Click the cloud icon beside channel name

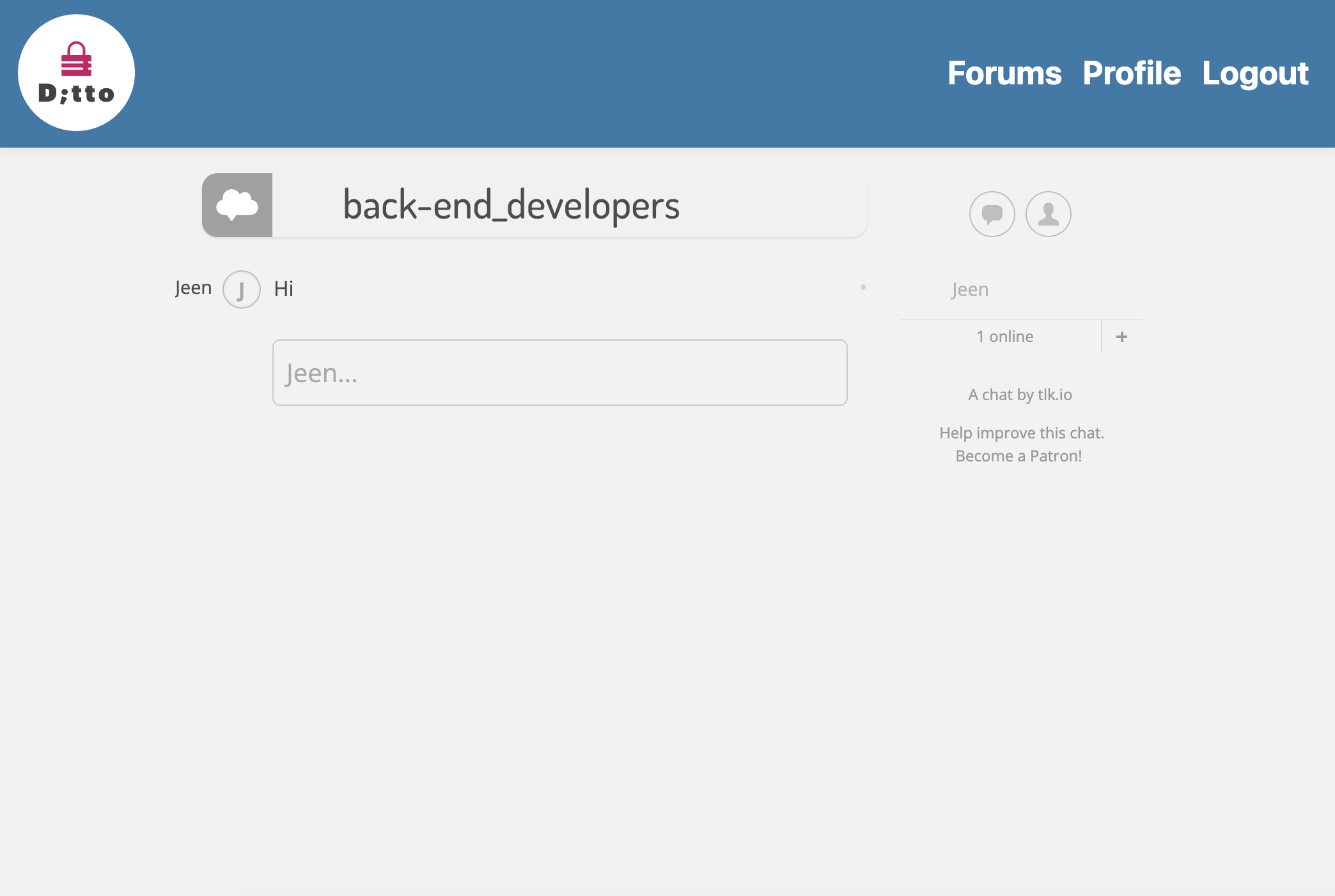pyautogui.click(x=237, y=205)
